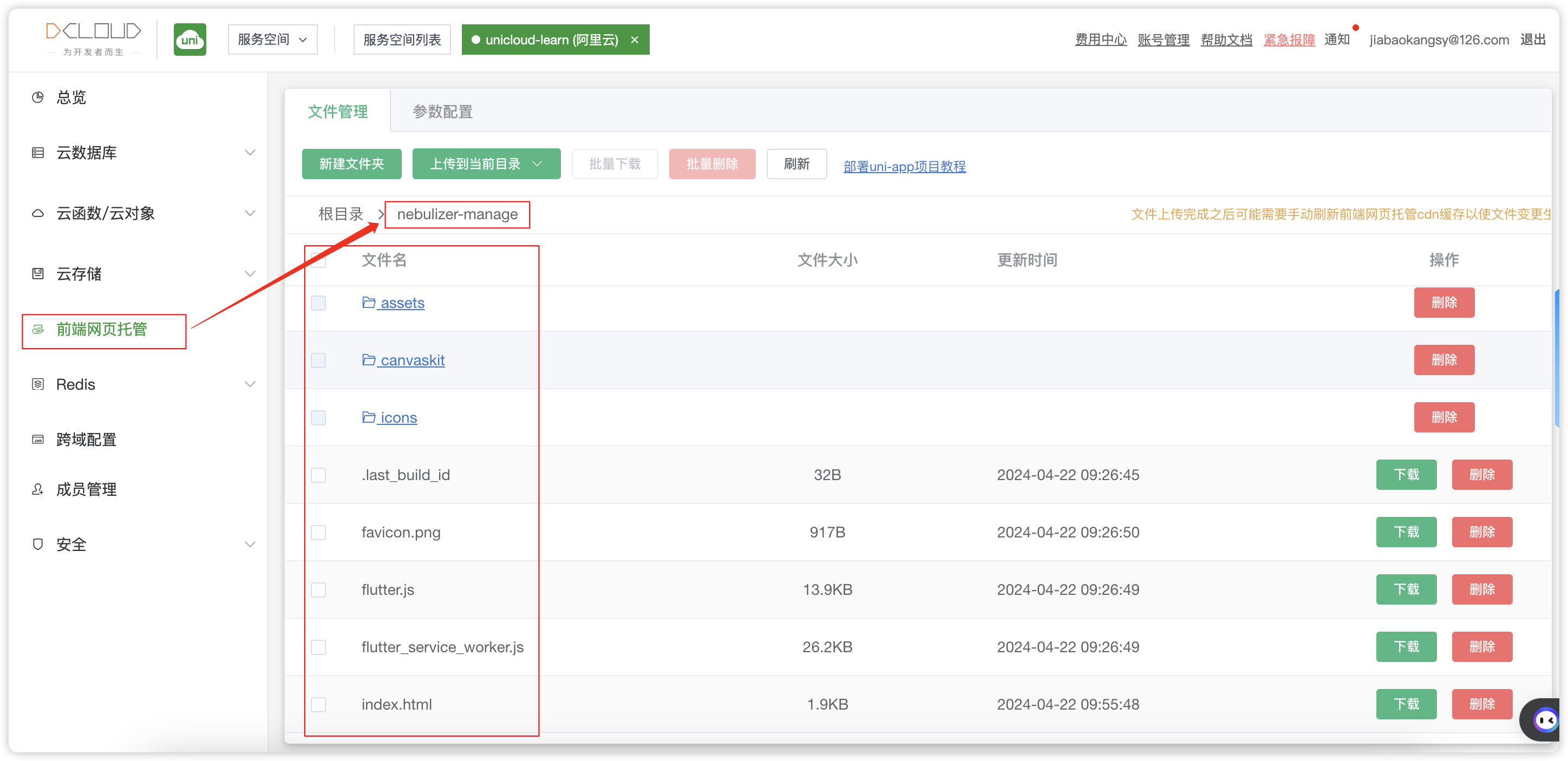This screenshot has height=761, width=1568.
Task: Click the Redis sidebar icon
Action: tap(38, 384)
